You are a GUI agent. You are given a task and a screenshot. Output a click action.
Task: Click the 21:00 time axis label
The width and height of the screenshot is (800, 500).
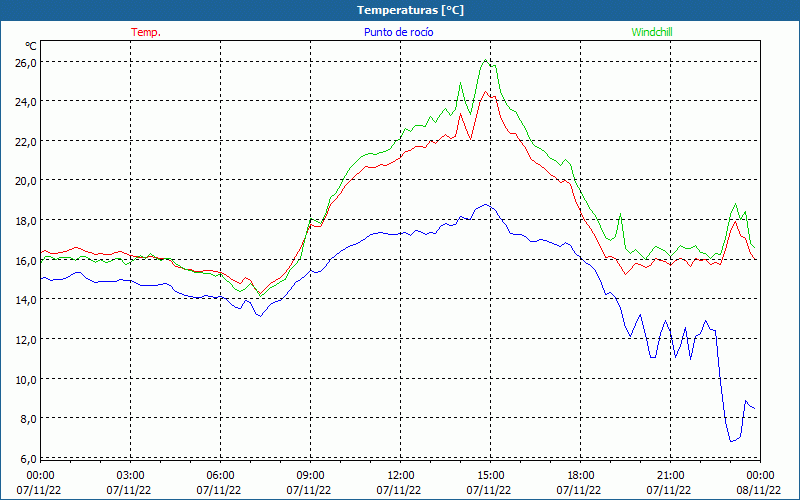point(670,476)
